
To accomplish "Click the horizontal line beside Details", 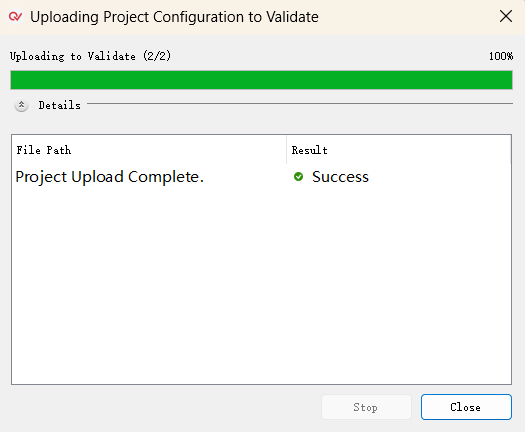I will [x=300, y=104].
